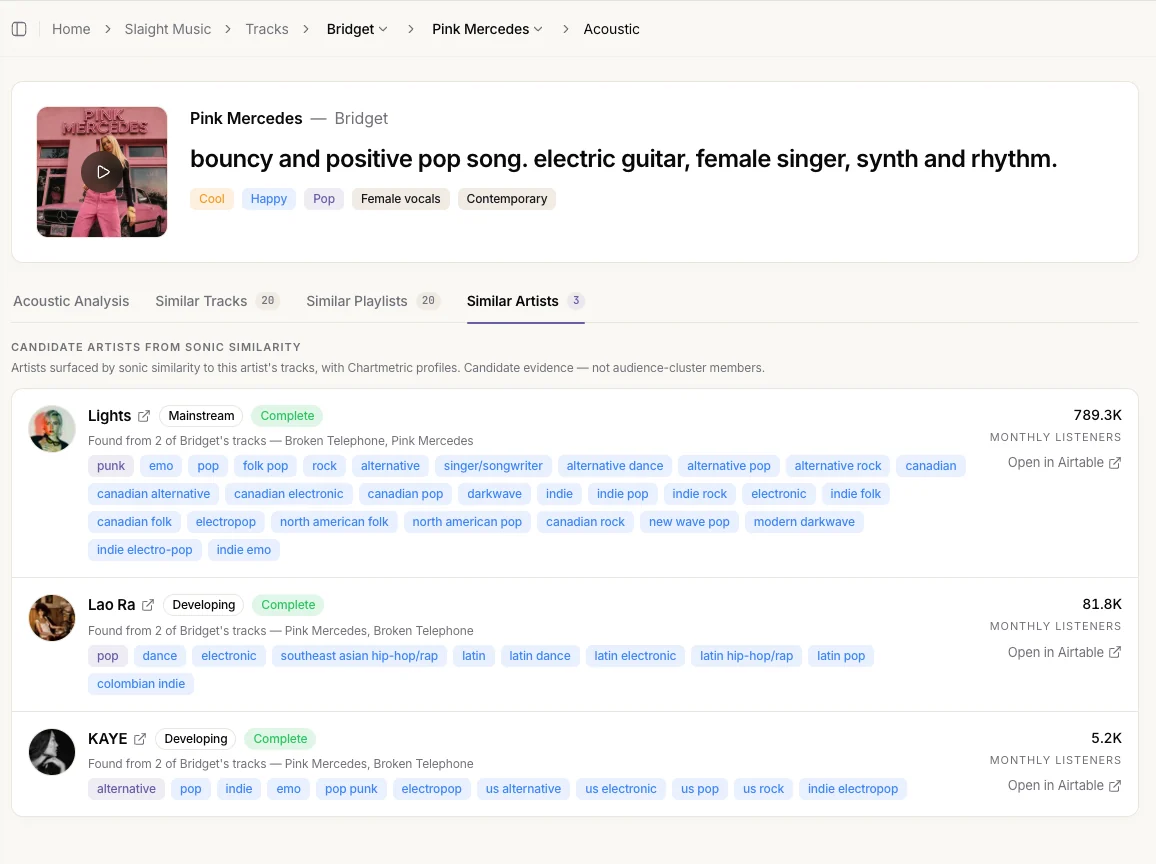Click the indie electropop tag
Viewport: 1156px width, 864px height.
pyautogui.click(x=853, y=789)
